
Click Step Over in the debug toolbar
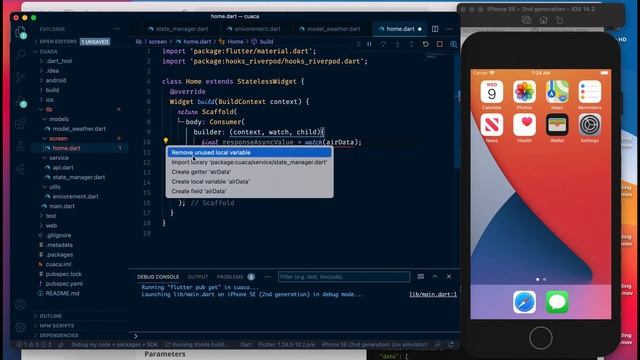383,44
